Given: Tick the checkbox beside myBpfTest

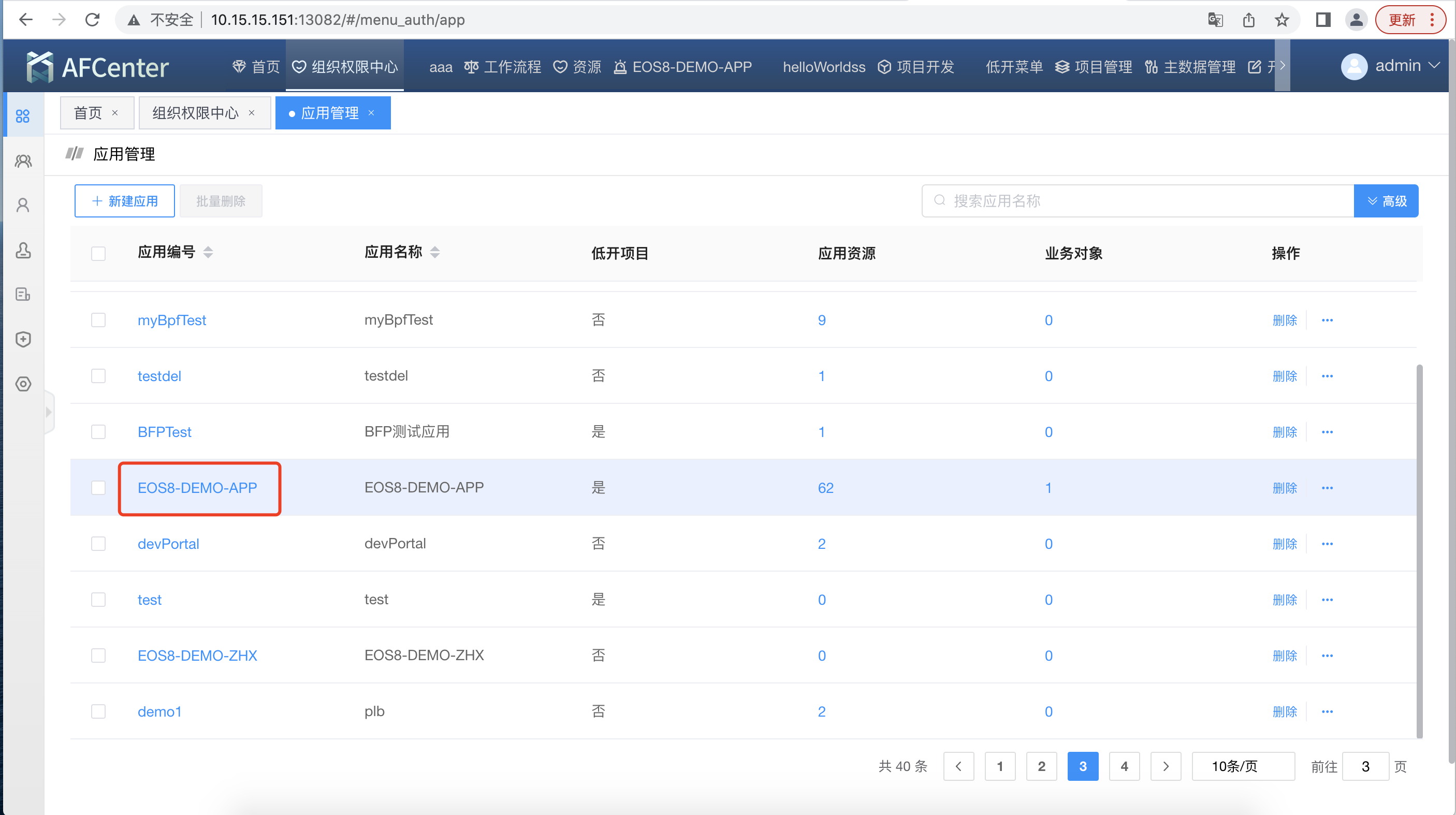Looking at the screenshot, I should 98,319.
